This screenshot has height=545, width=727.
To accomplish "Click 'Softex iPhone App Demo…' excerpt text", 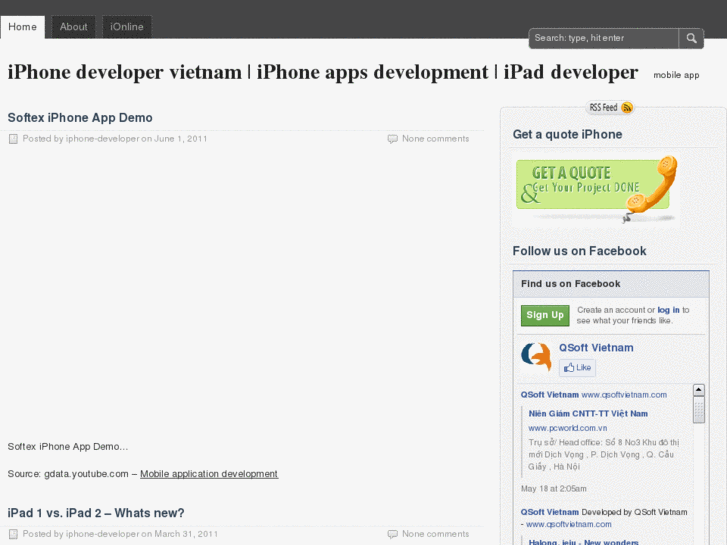I will 68,447.
